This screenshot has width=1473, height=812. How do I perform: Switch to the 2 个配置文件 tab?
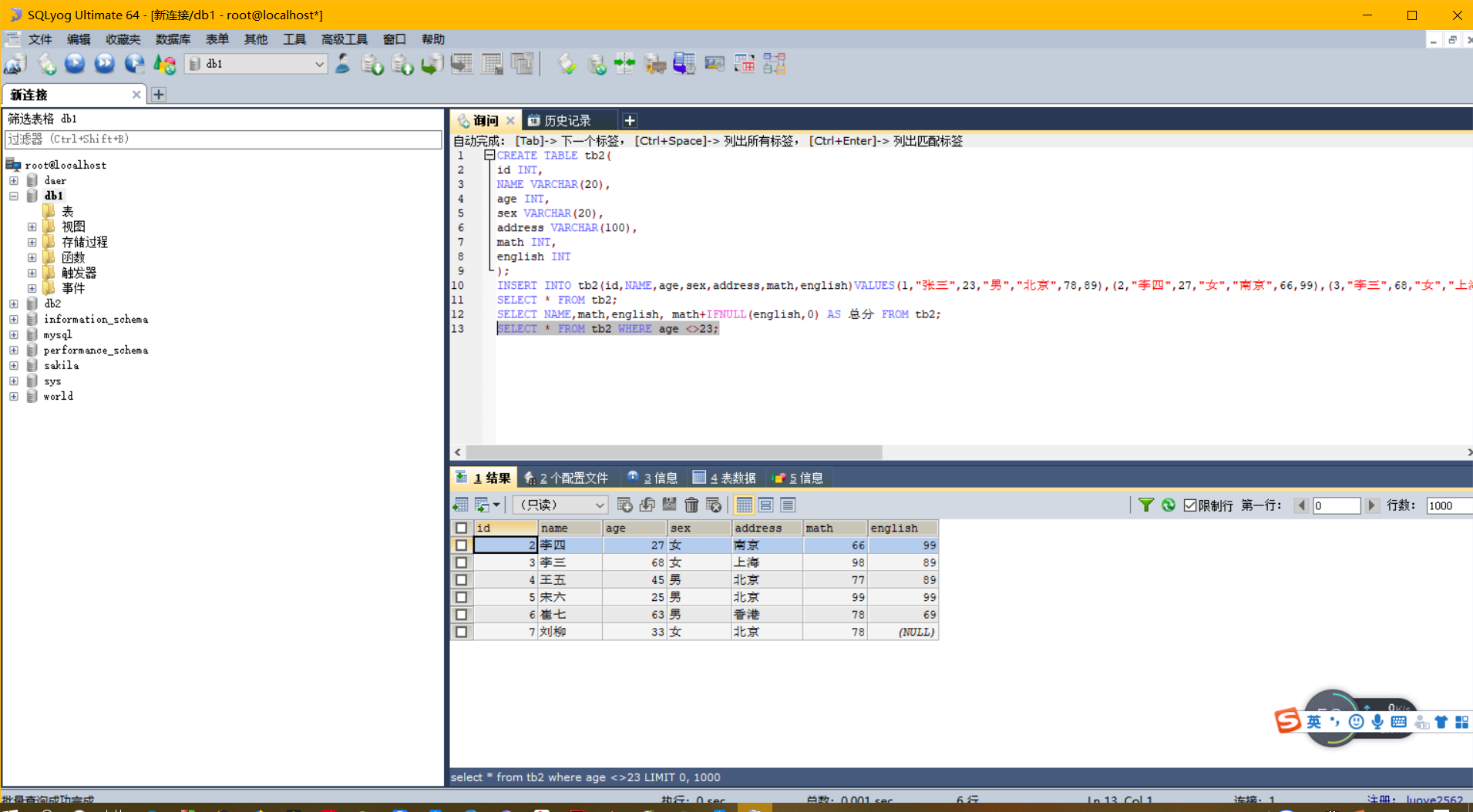click(567, 478)
